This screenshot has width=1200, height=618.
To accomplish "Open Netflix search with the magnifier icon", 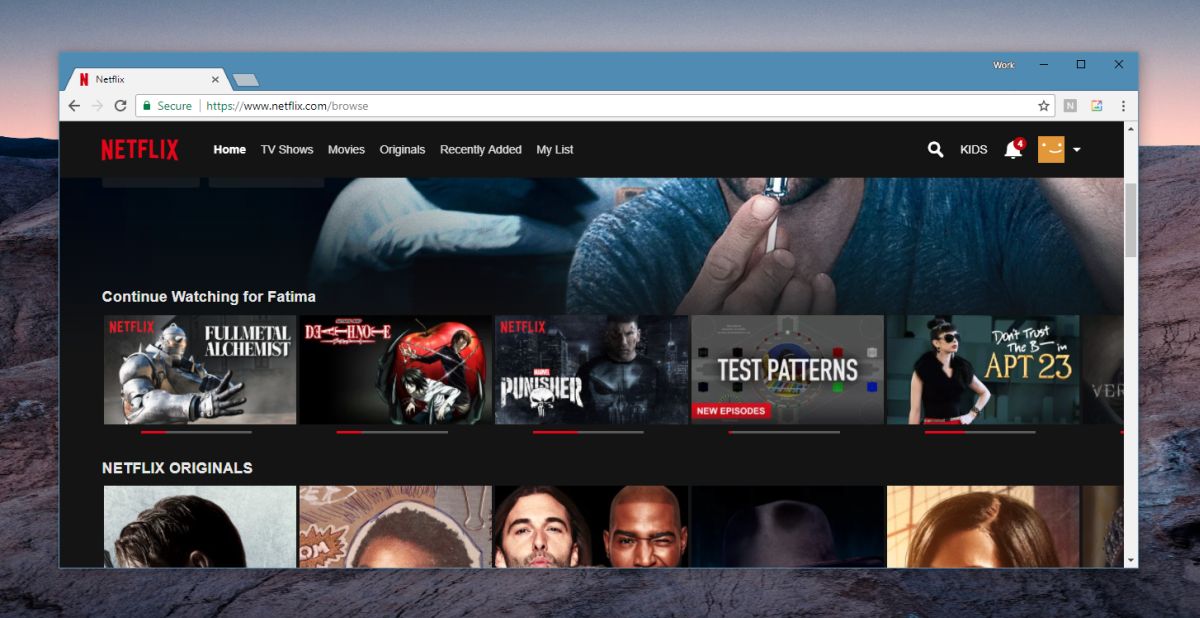I will (935, 149).
